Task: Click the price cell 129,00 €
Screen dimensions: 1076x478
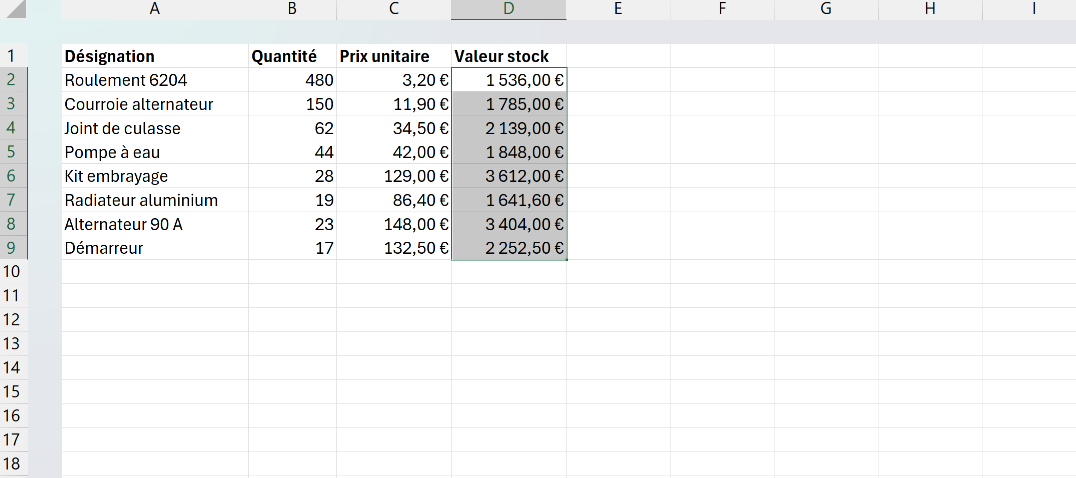Action: pos(394,176)
